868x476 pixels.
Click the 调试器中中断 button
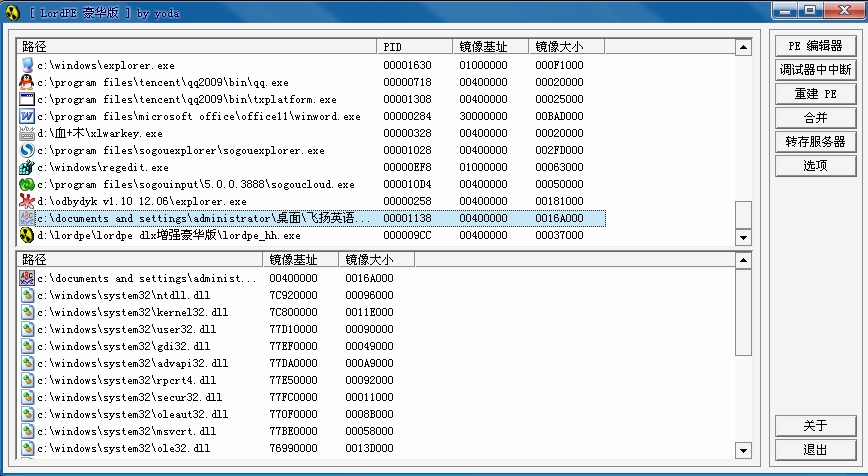815,70
